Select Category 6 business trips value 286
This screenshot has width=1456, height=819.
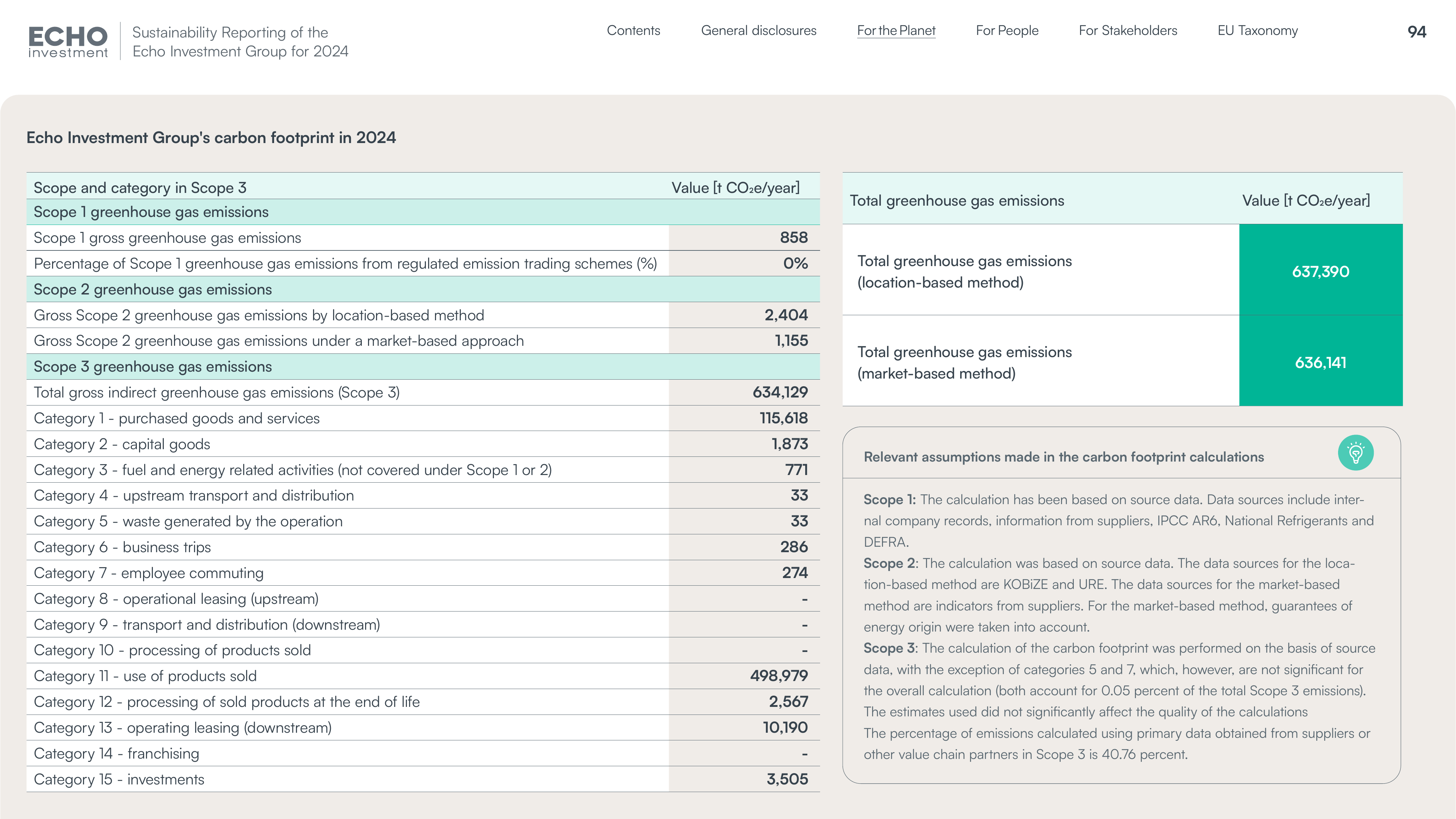point(794,547)
